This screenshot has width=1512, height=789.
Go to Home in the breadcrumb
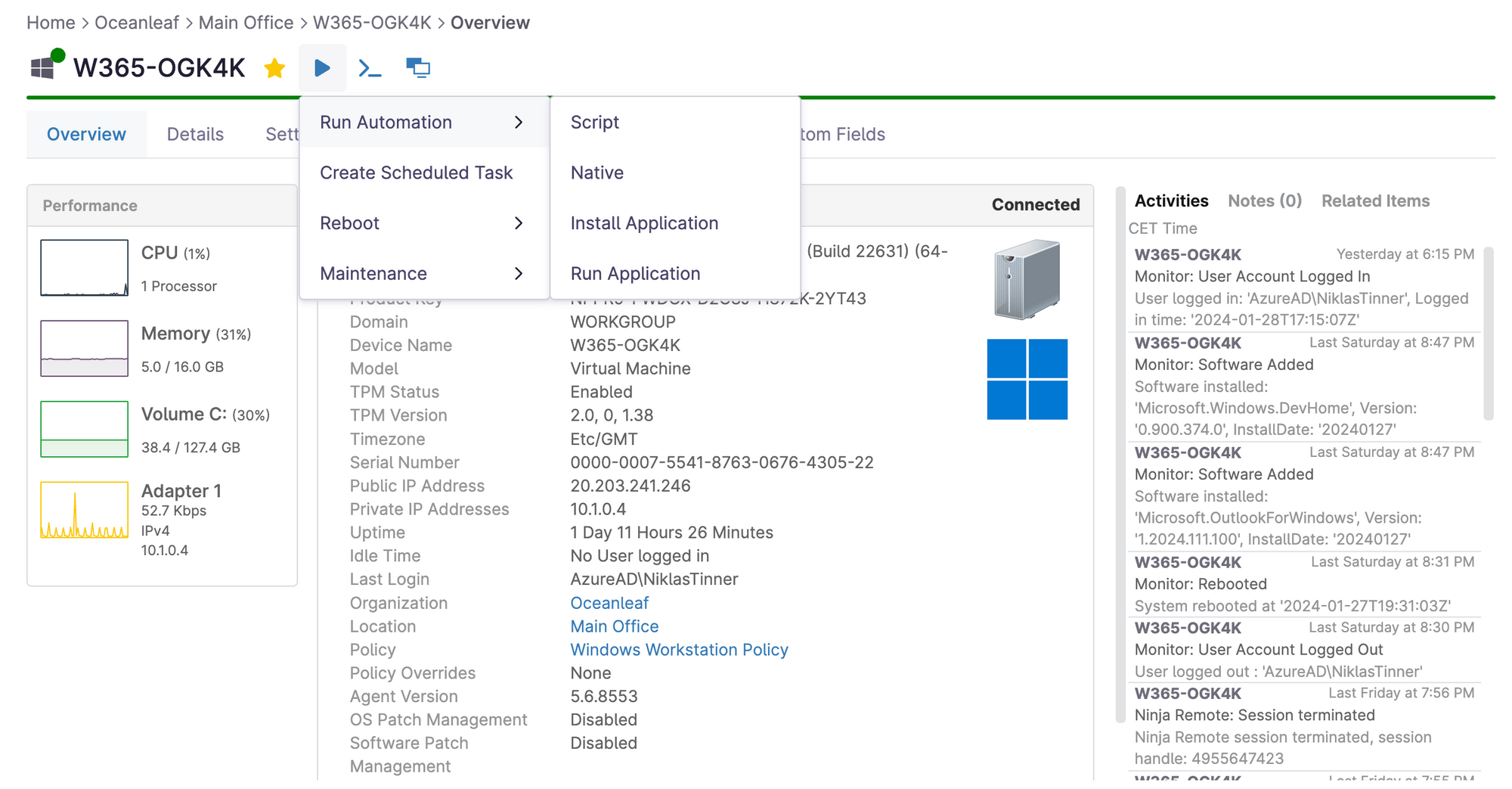(51, 23)
